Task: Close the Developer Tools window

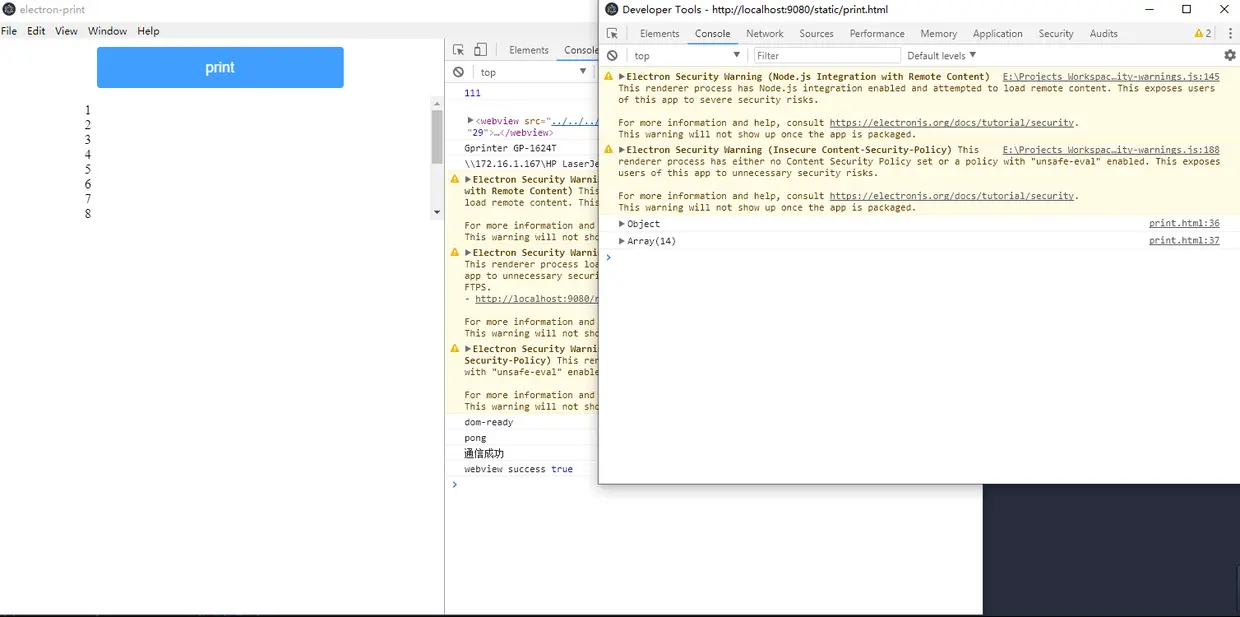Action: (1224, 9)
